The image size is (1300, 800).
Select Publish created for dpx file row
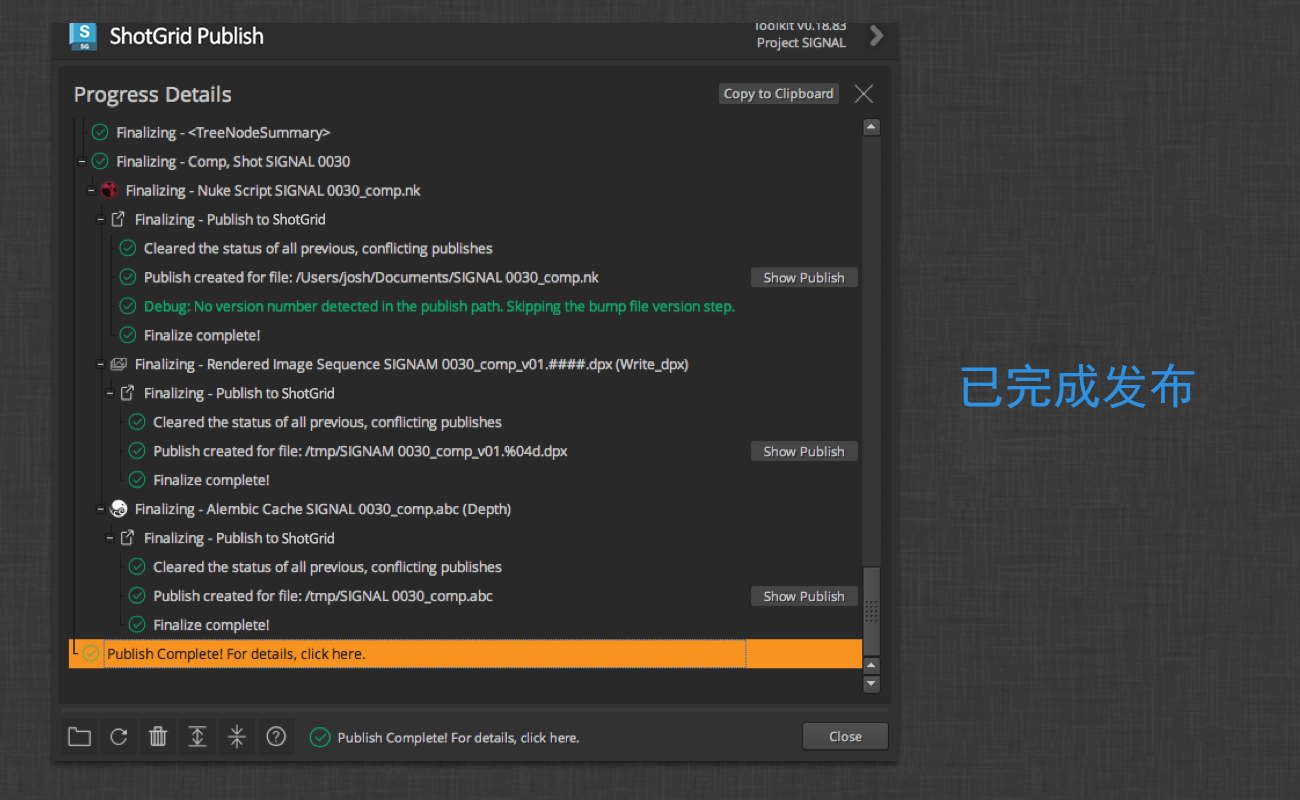[x=360, y=451]
